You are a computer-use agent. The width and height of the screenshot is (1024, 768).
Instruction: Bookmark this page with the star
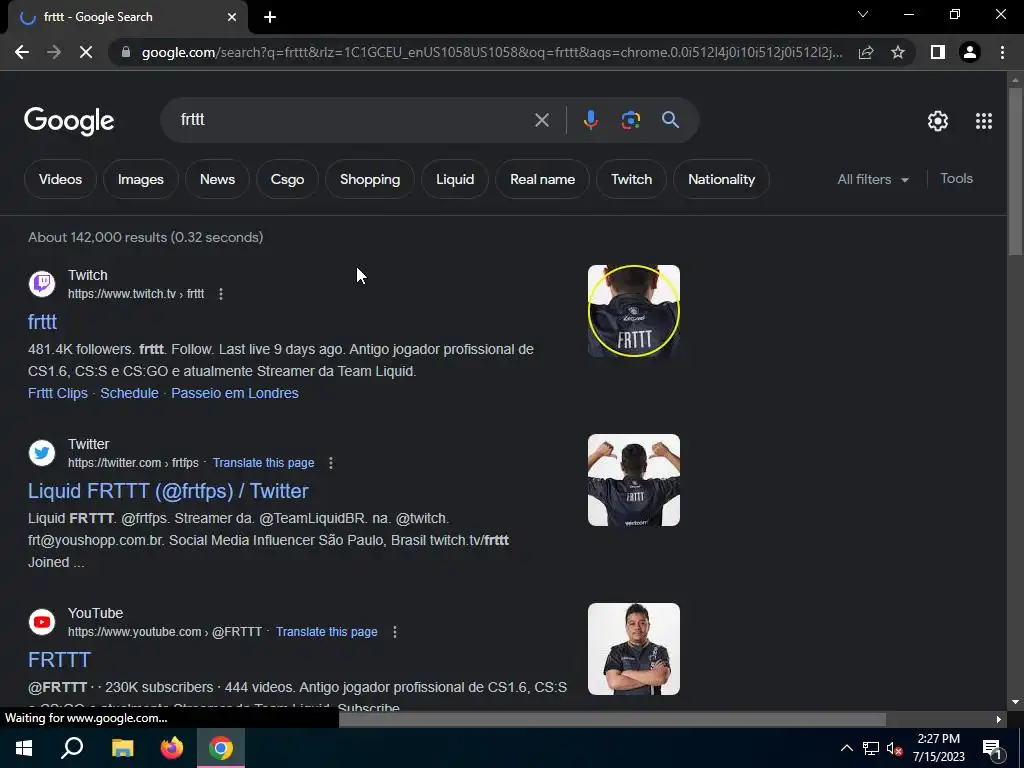(x=898, y=52)
